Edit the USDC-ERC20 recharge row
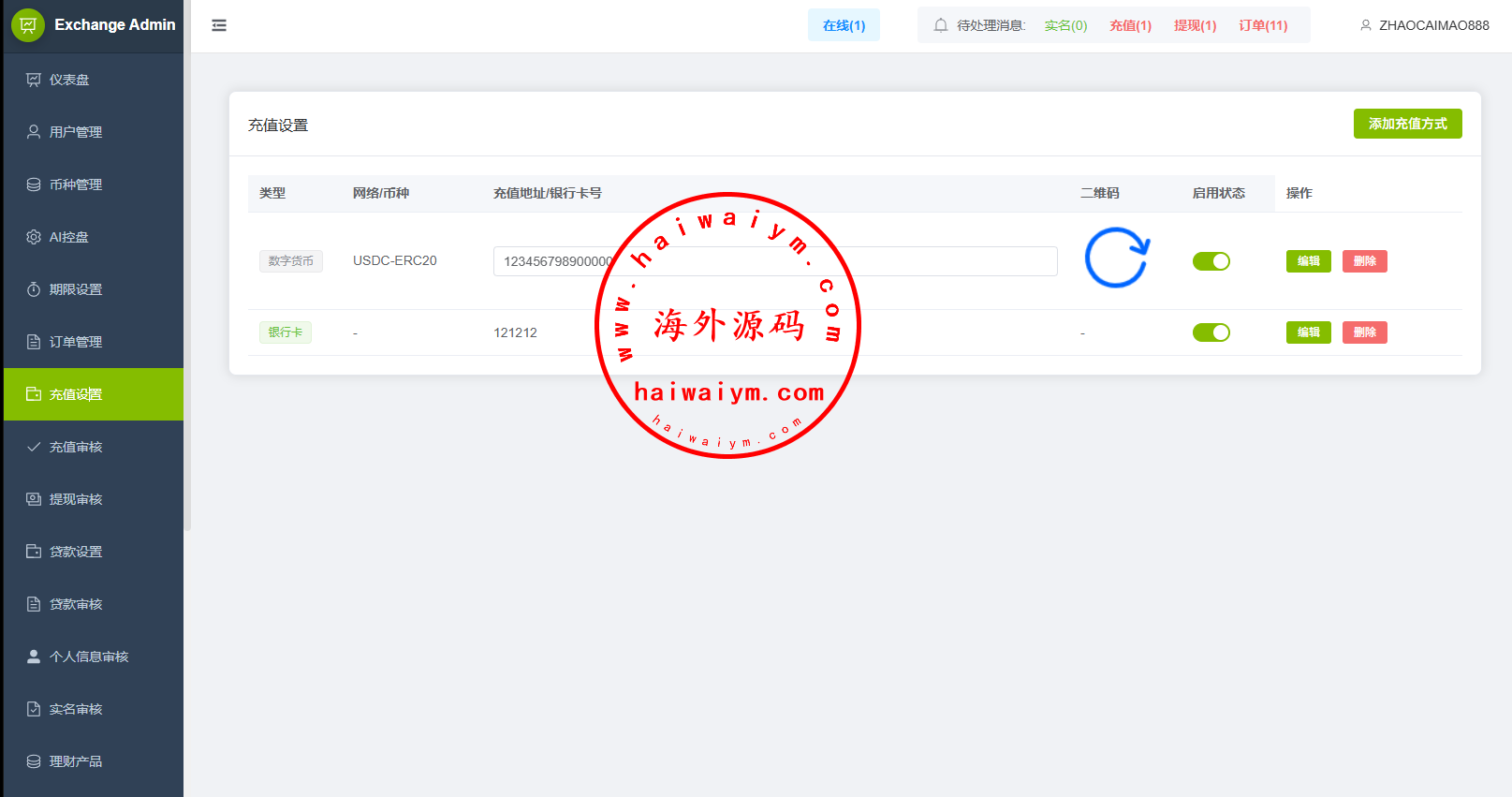The height and width of the screenshot is (797, 1512). point(1308,261)
